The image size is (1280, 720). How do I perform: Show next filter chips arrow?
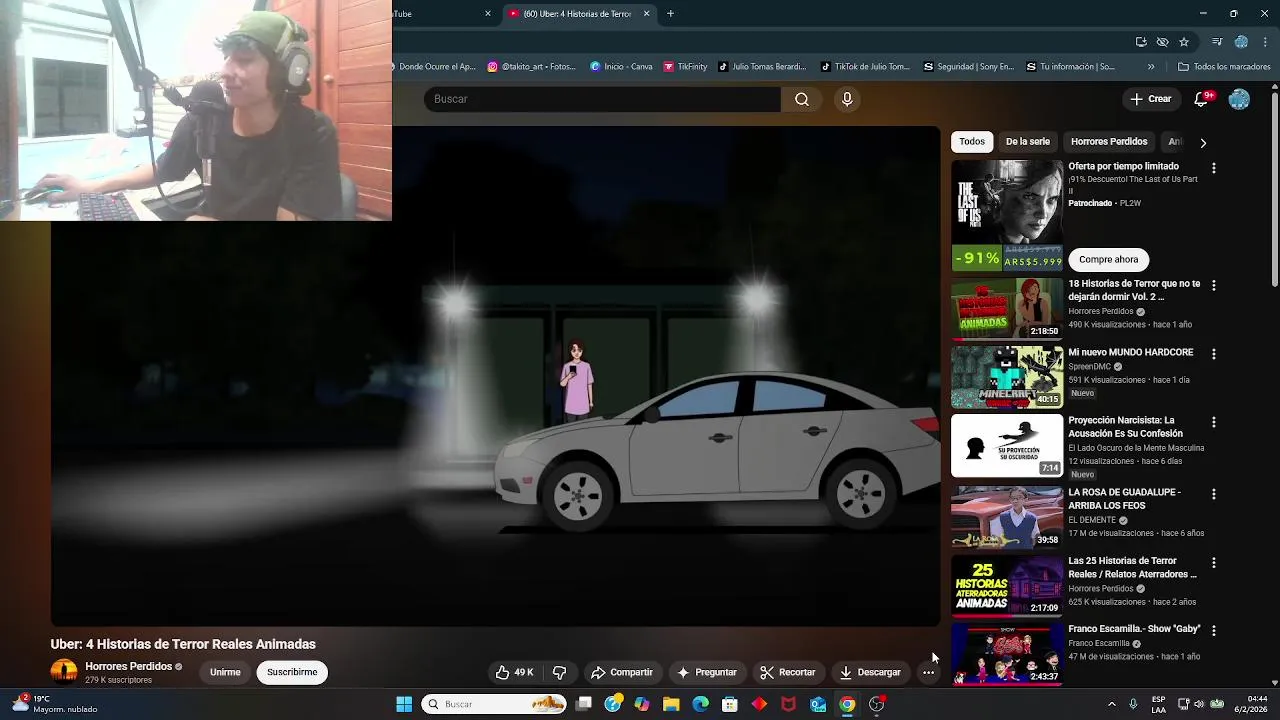tap(1203, 142)
